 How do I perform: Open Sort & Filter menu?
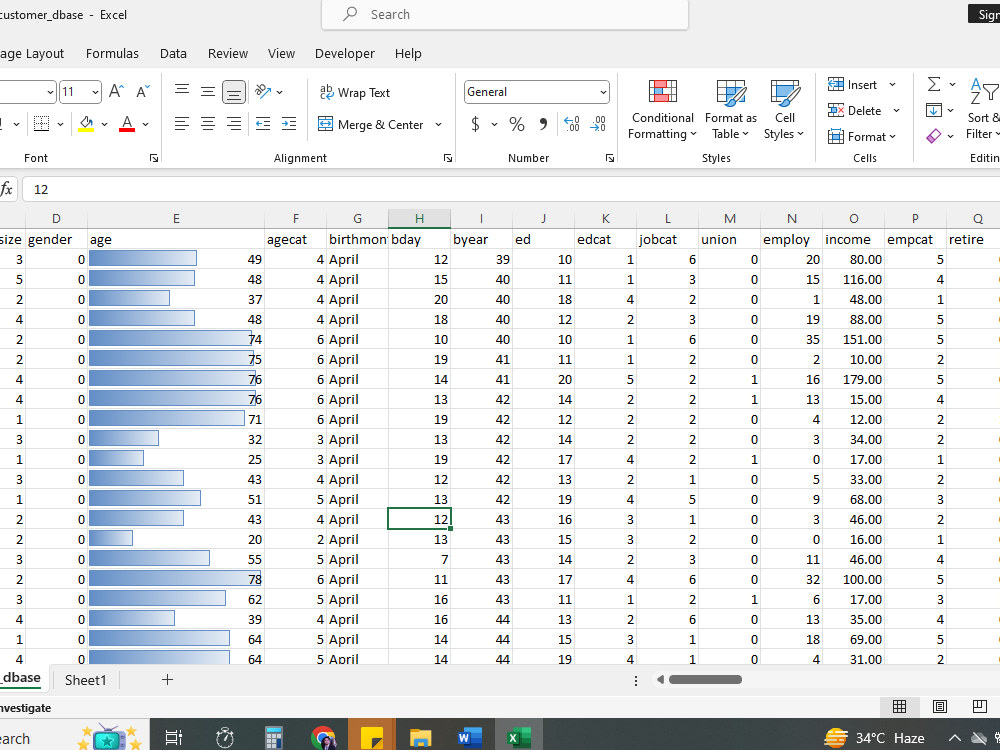pos(983,108)
